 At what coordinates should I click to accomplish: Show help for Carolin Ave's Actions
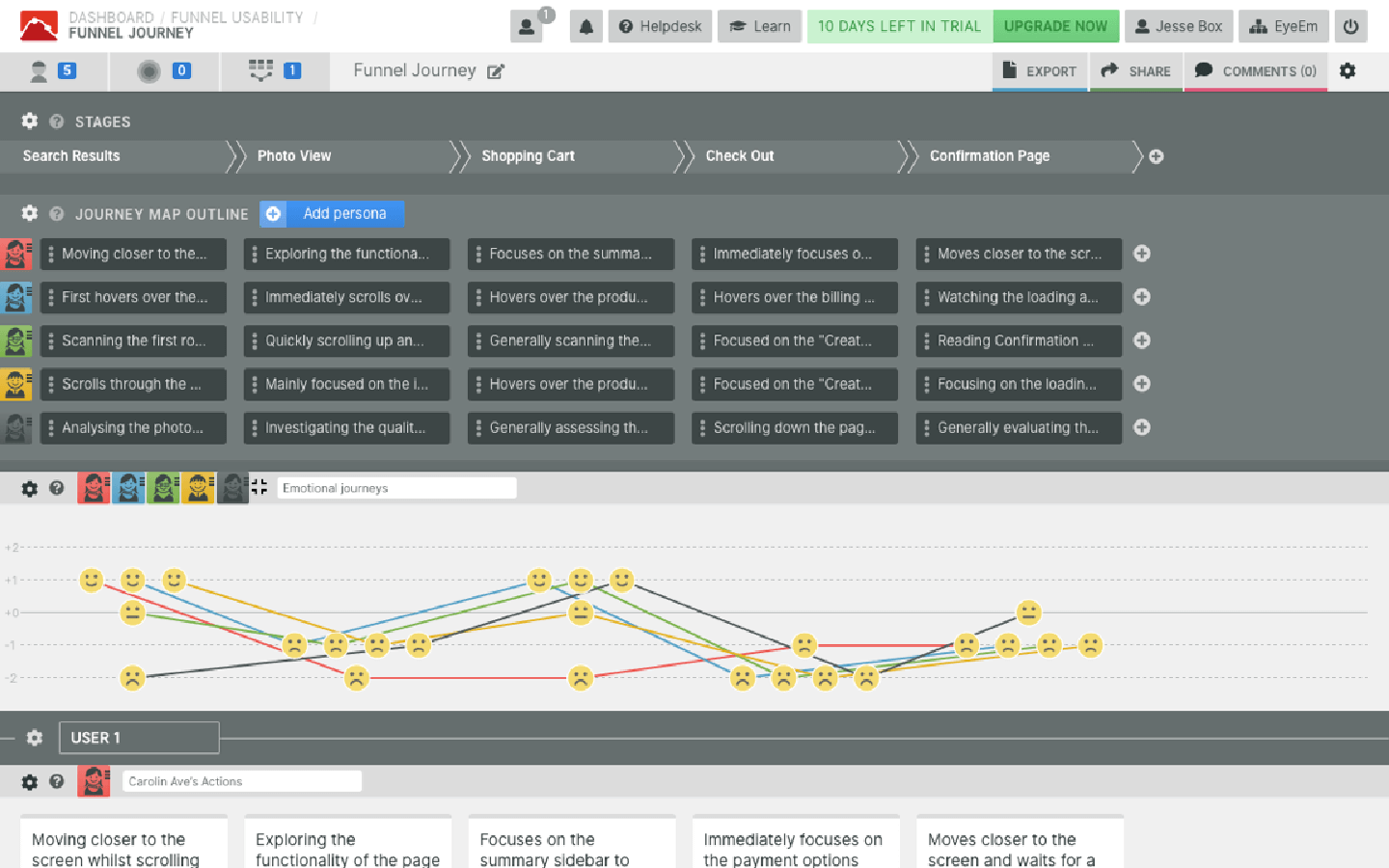tap(57, 781)
